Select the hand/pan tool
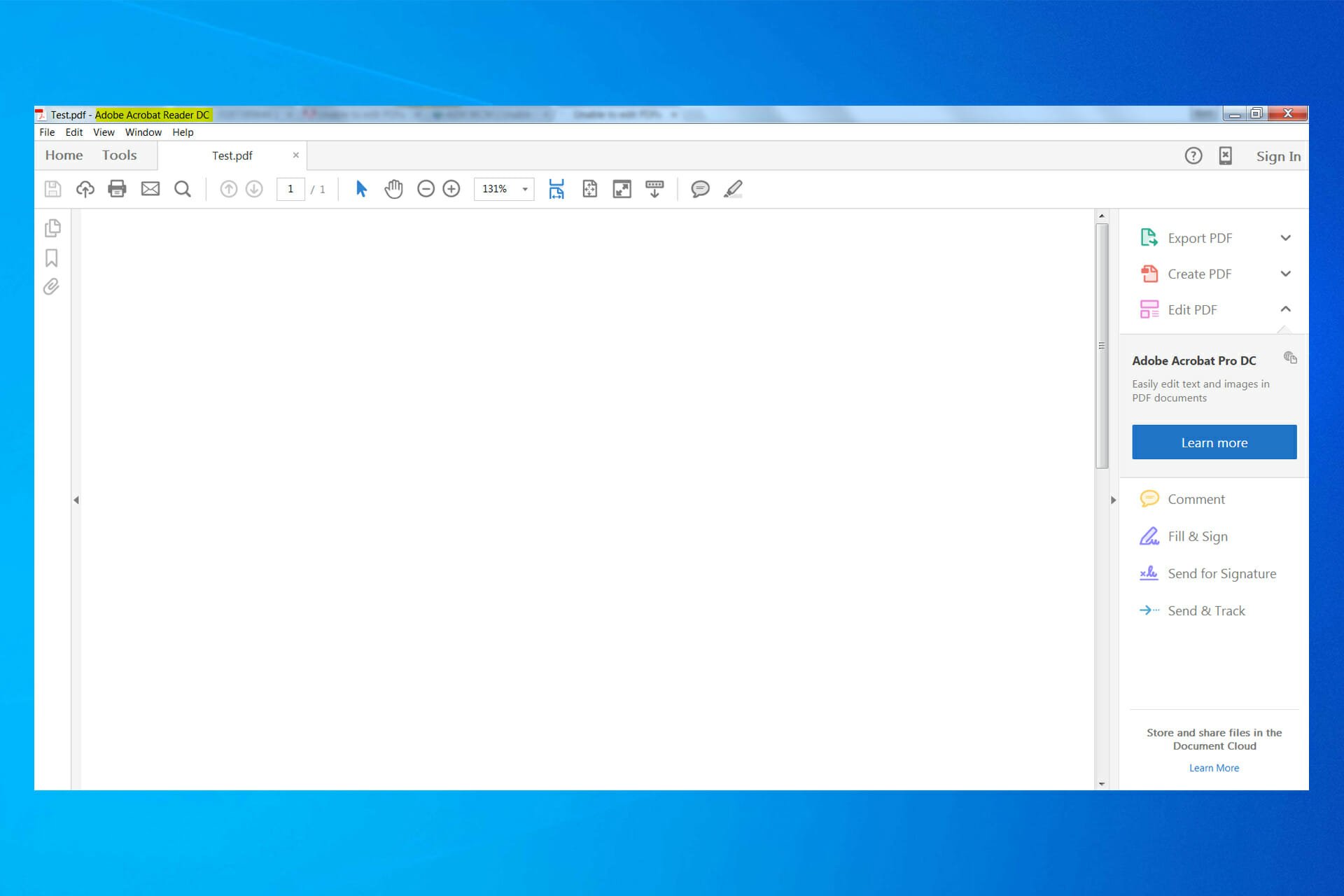The width and height of the screenshot is (1344, 896). coord(393,189)
